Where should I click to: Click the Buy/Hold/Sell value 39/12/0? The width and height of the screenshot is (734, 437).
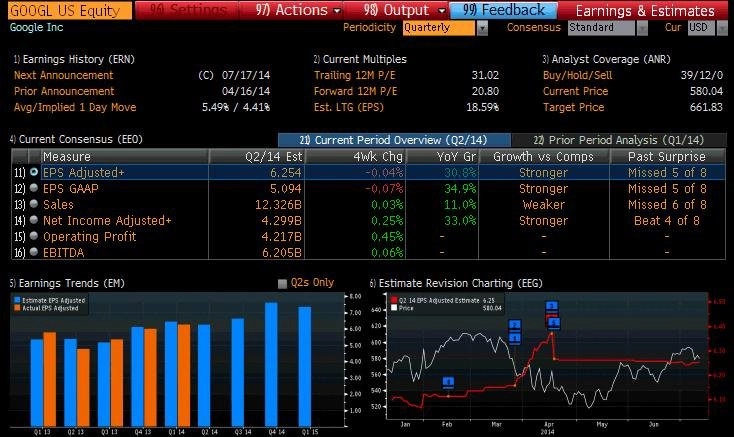click(702, 75)
